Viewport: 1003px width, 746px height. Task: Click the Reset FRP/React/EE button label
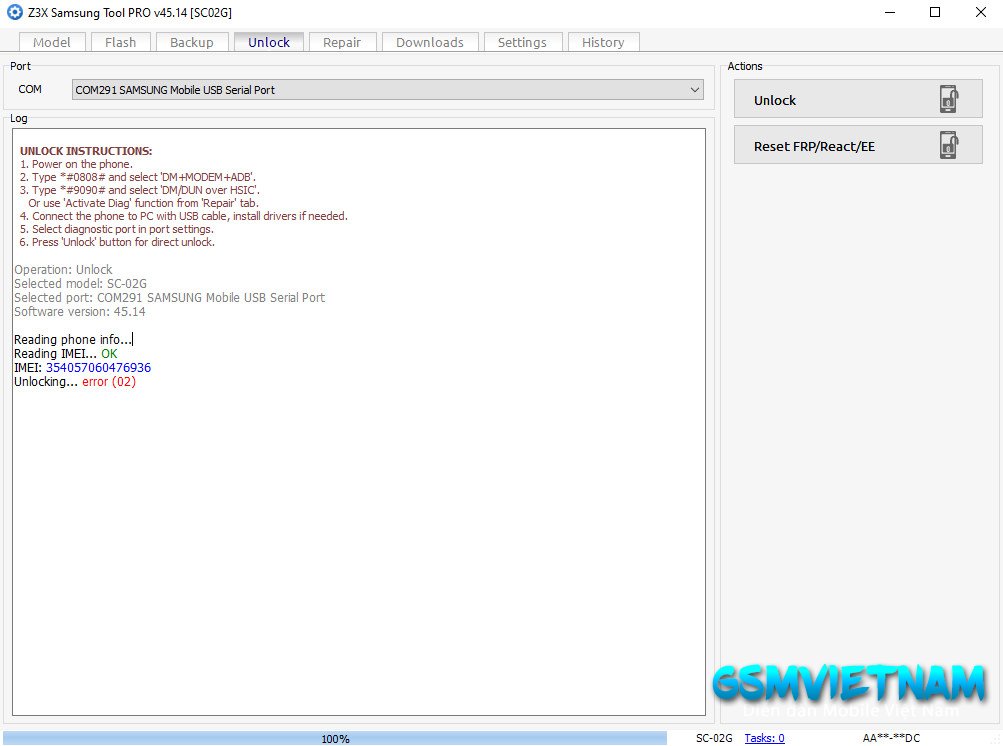(814, 147)
